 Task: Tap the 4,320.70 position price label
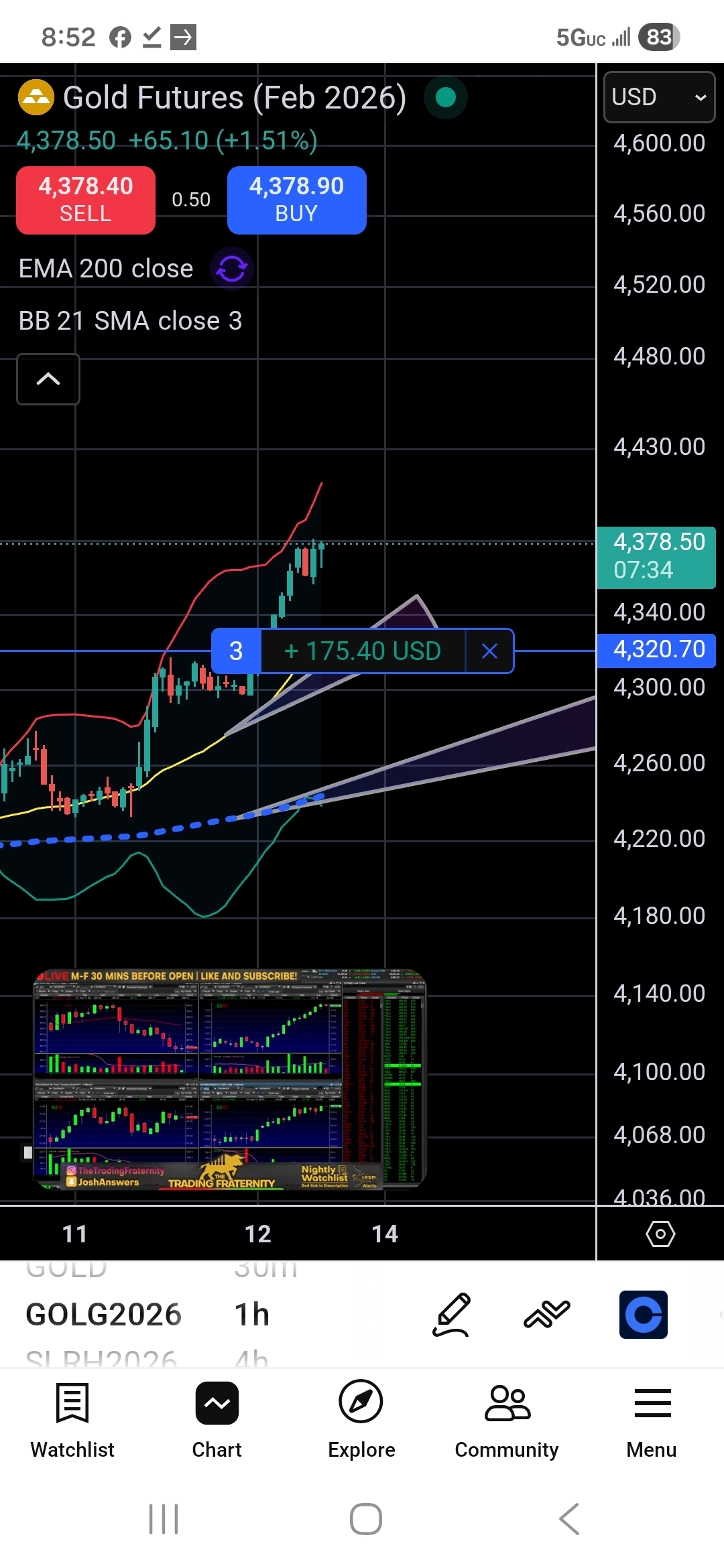(x=657, y=650)
